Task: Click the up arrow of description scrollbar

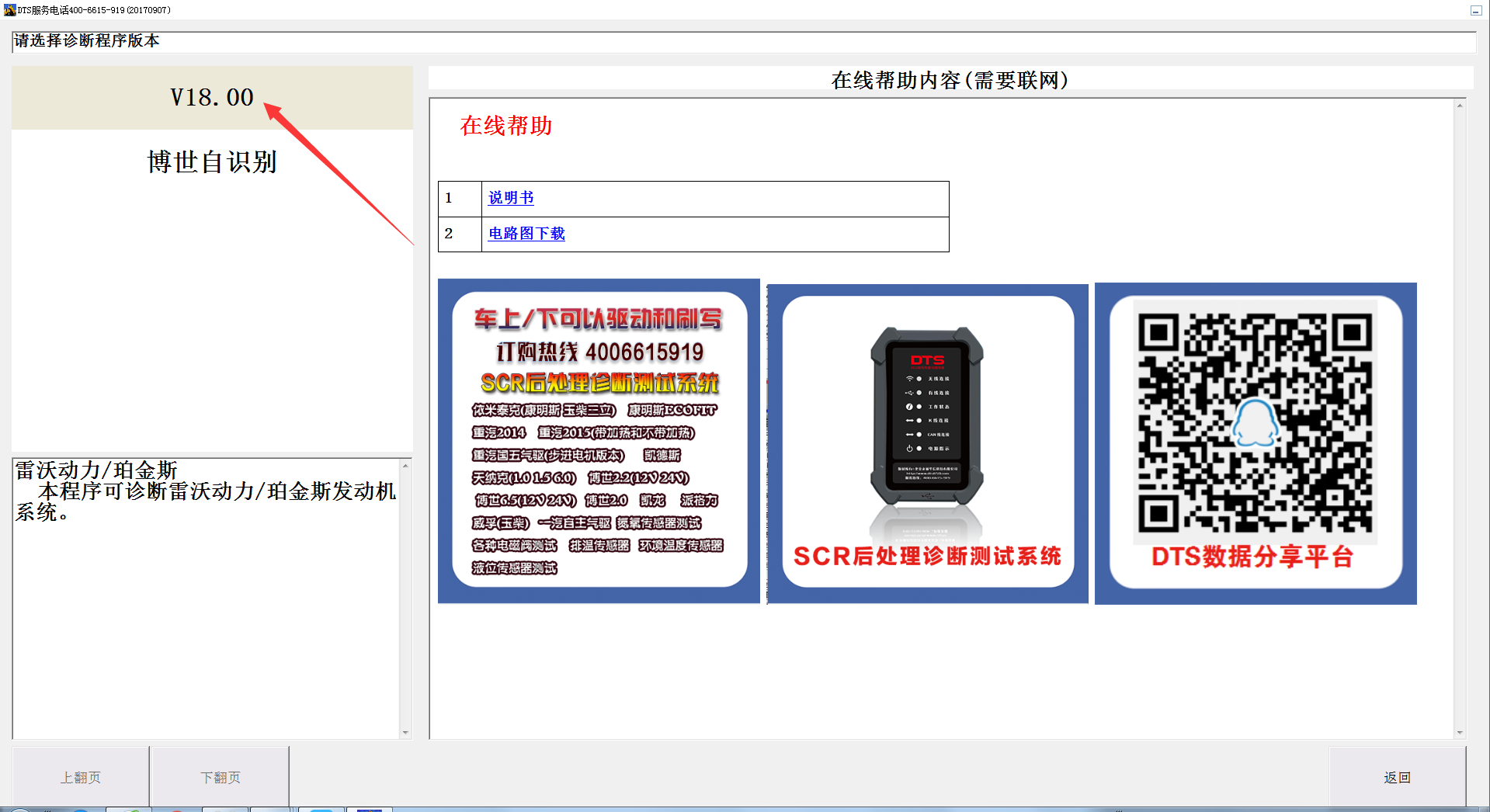Action: coord(405,465)
